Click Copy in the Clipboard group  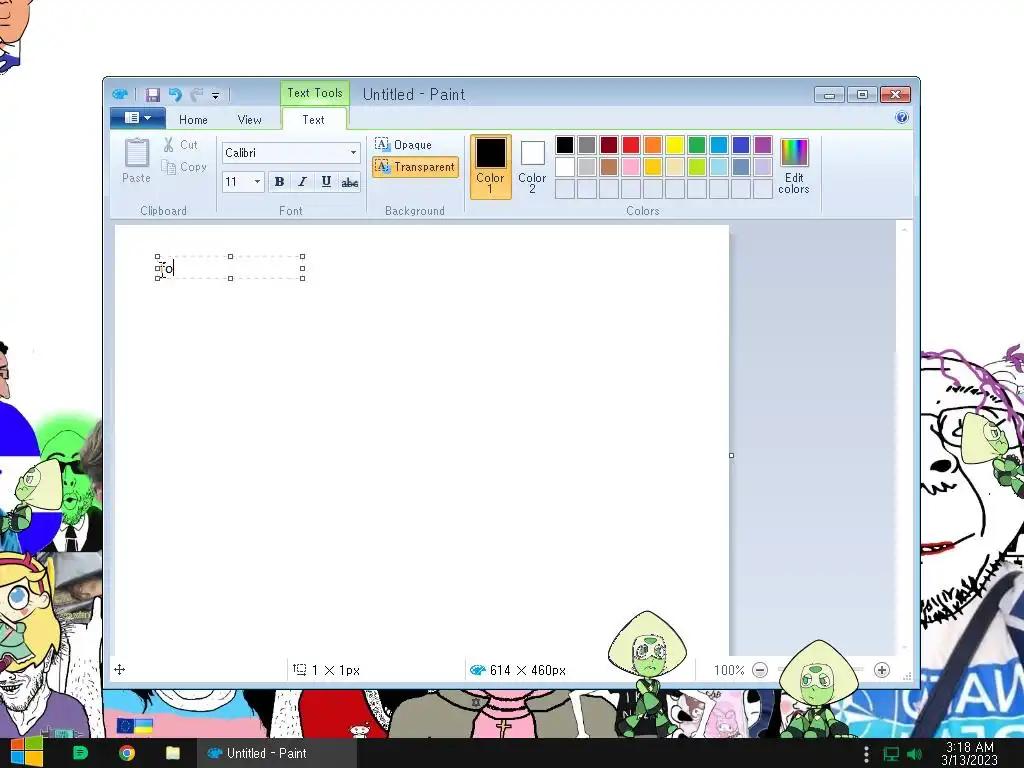(x=185, y=167)
